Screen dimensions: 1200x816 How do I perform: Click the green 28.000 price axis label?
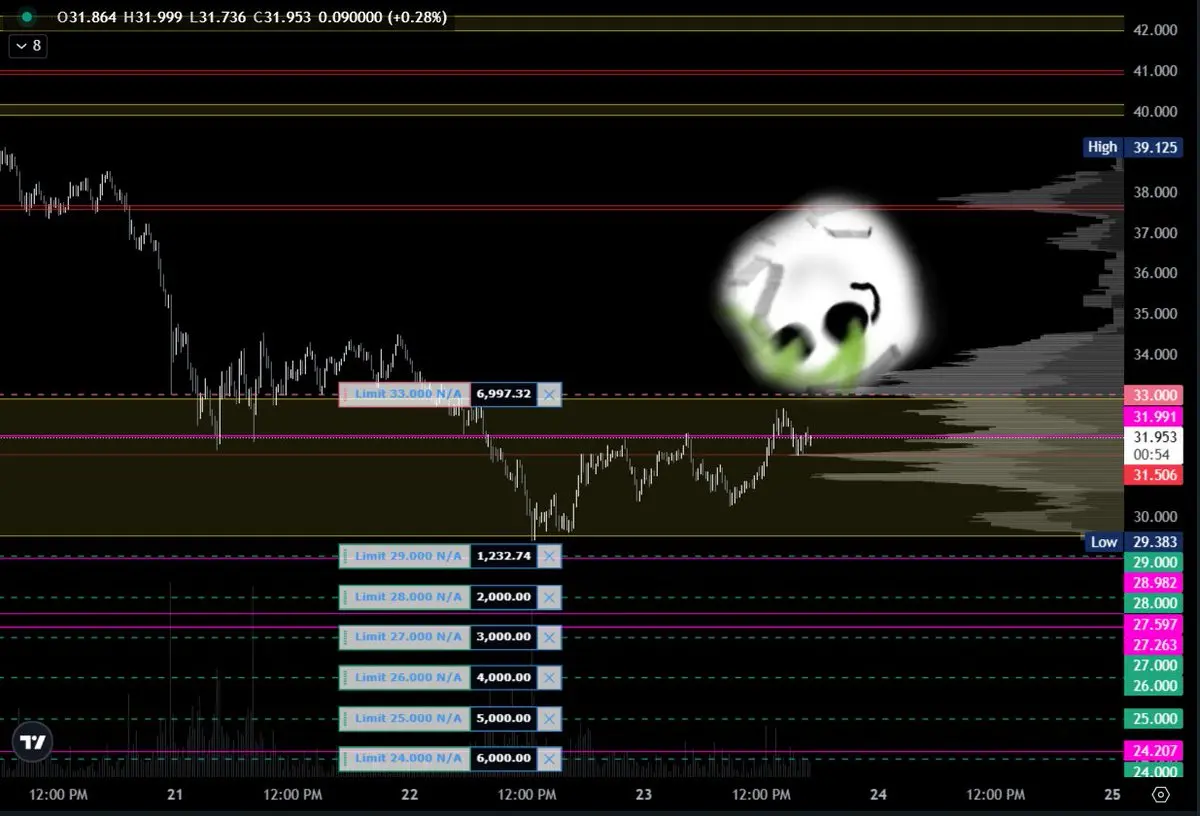coord(1155,603)
